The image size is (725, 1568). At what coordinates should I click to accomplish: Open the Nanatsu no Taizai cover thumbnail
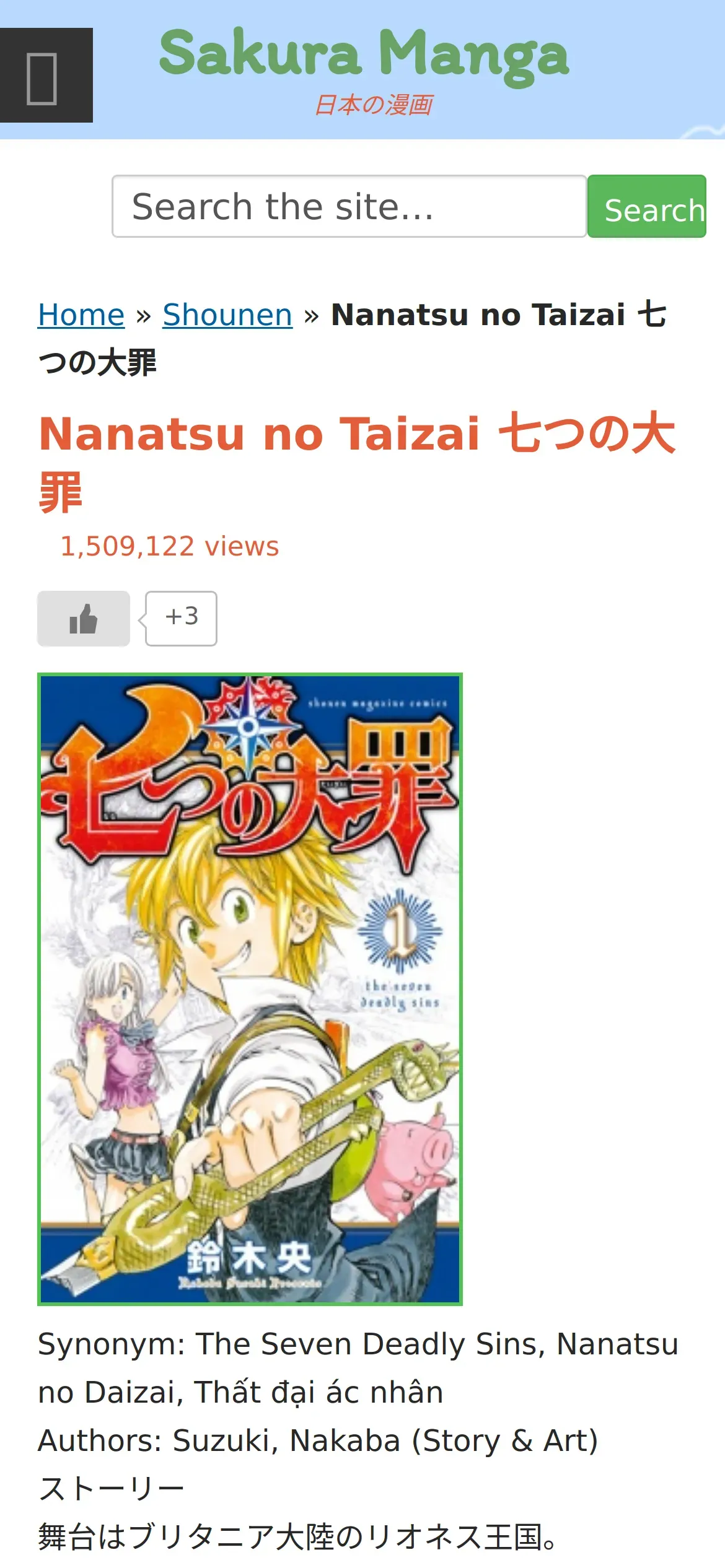(250, 989)
